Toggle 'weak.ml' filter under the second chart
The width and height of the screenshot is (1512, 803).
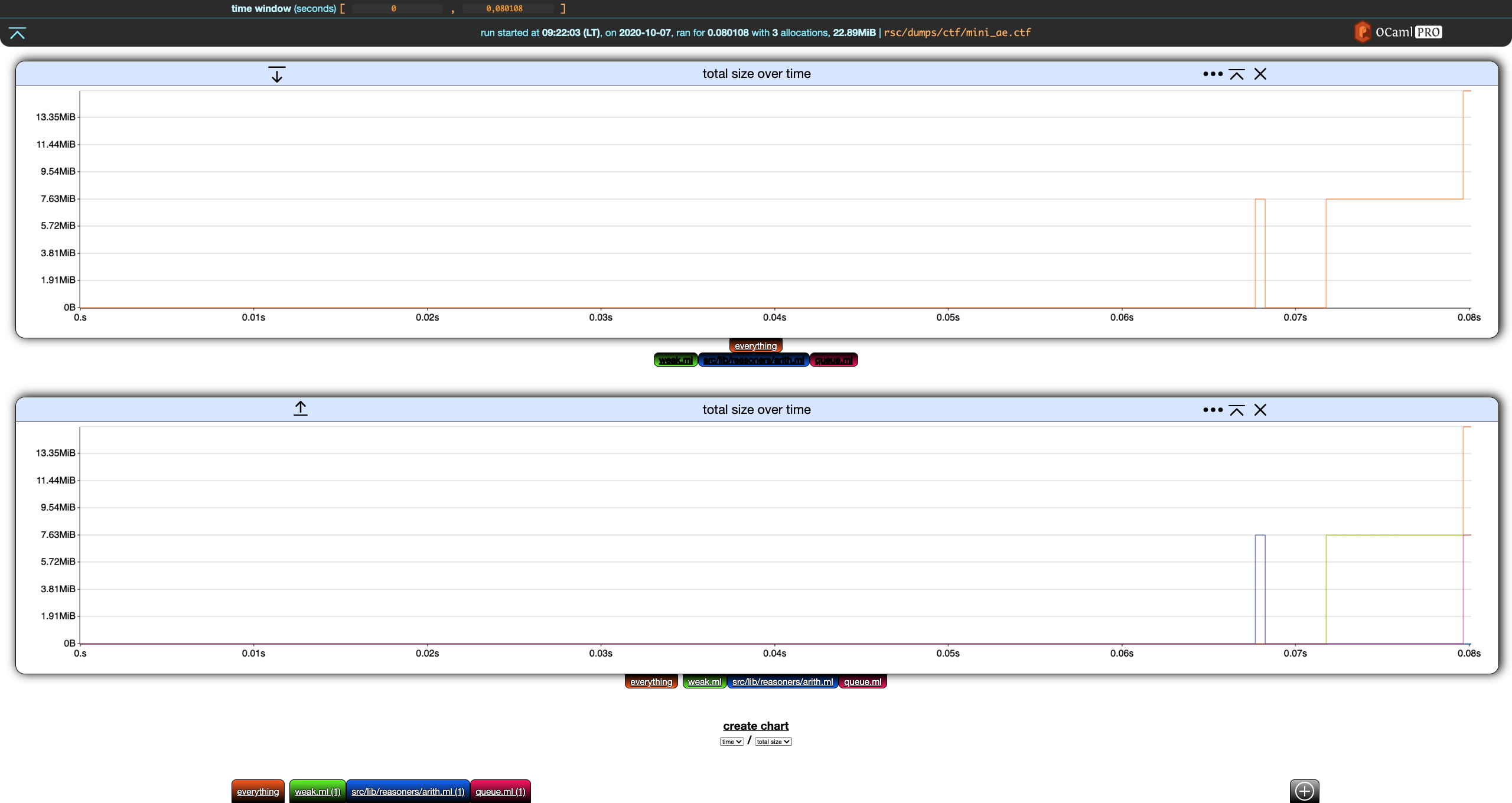(705, 682)
